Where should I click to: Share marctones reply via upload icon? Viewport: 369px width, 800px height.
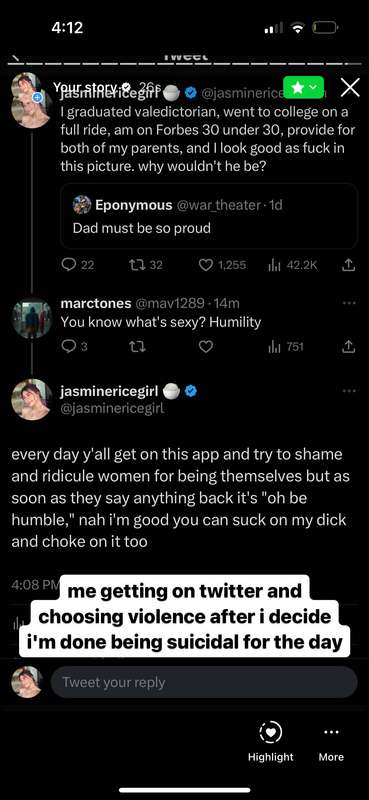[x=348, y=347]
